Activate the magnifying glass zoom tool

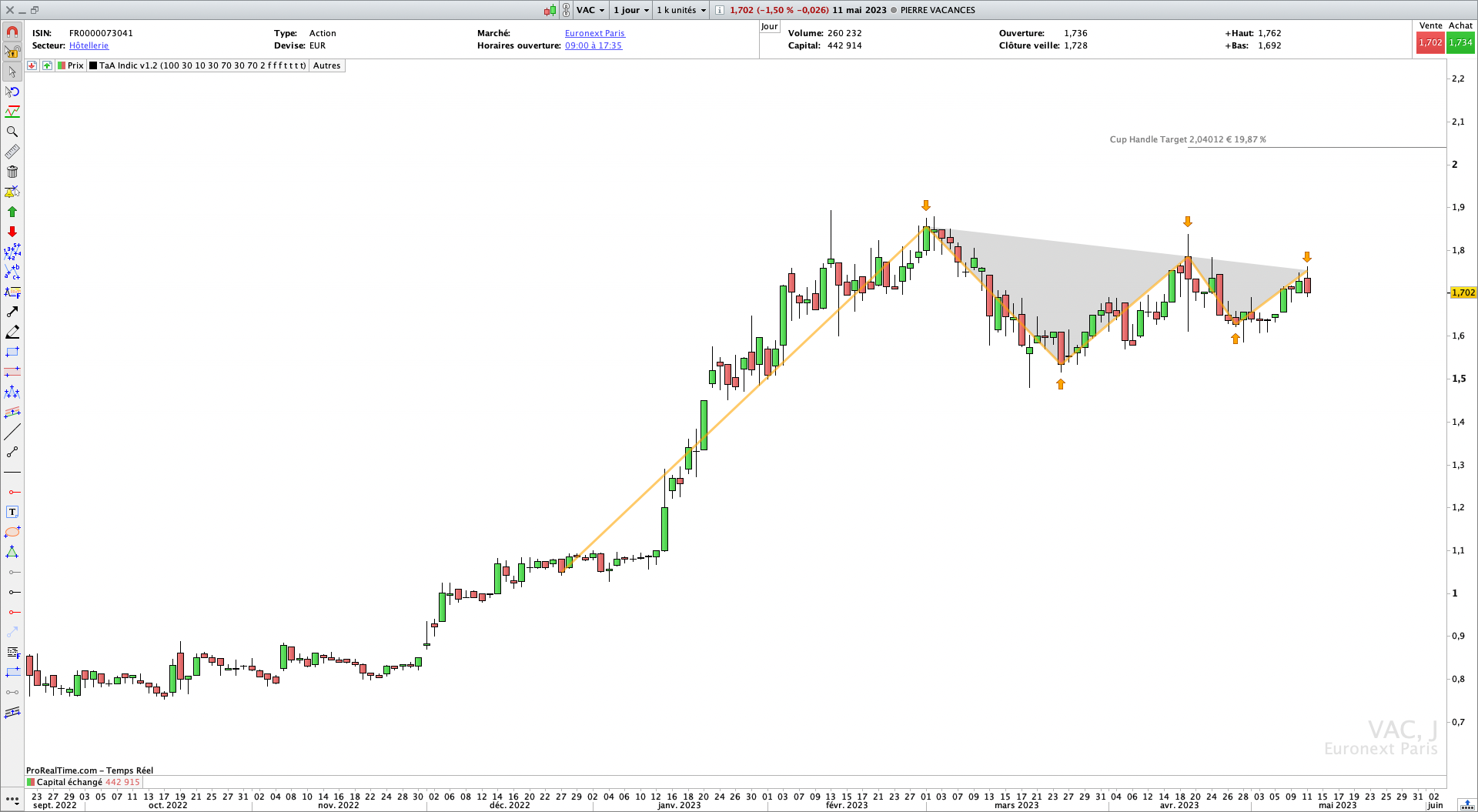pyautogui.click(x=12, y=132)
